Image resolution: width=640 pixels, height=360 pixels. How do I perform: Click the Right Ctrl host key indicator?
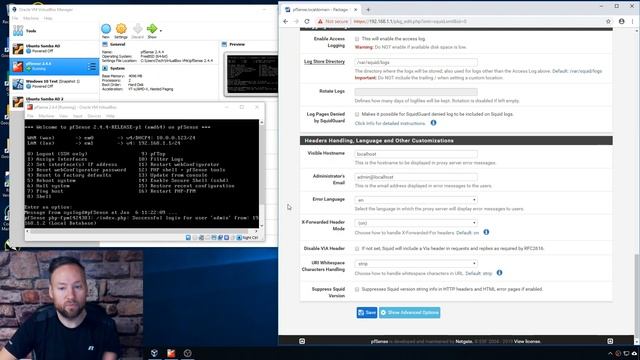[250, 238]
